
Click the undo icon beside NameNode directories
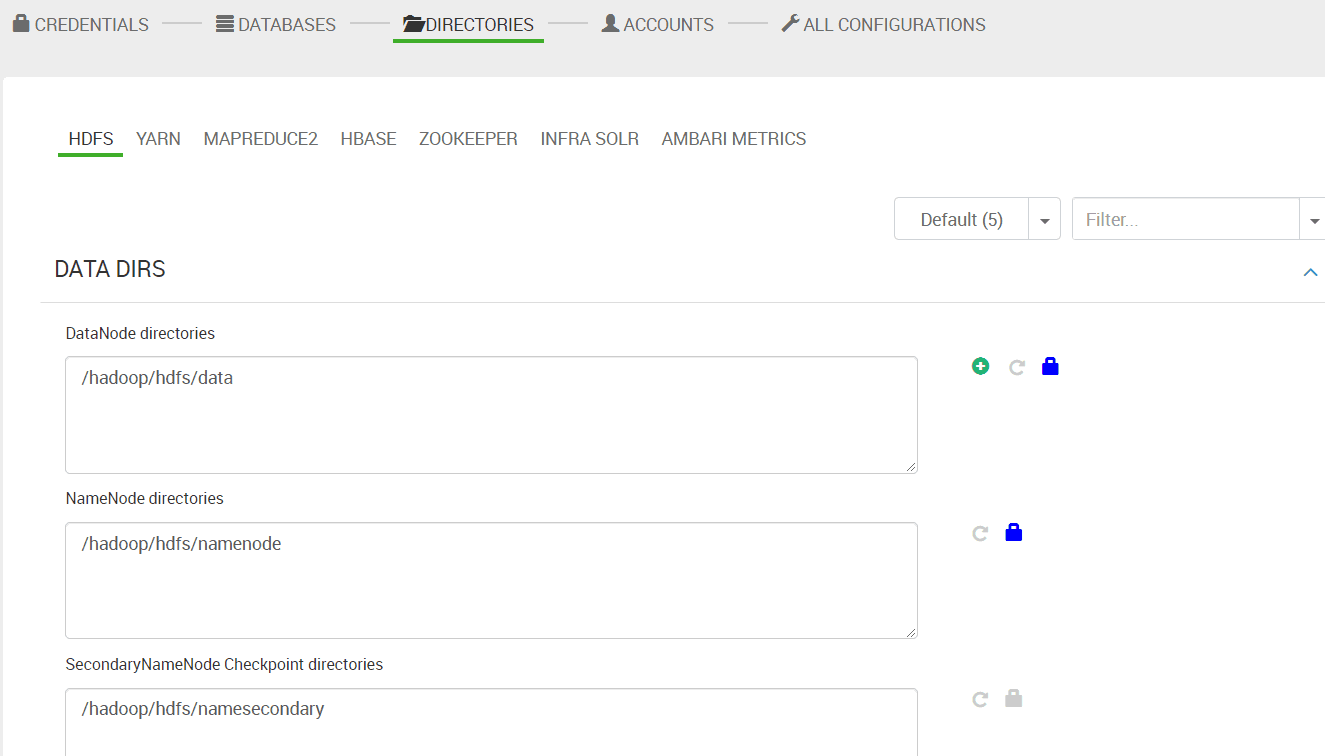click(x=980, y=534)
